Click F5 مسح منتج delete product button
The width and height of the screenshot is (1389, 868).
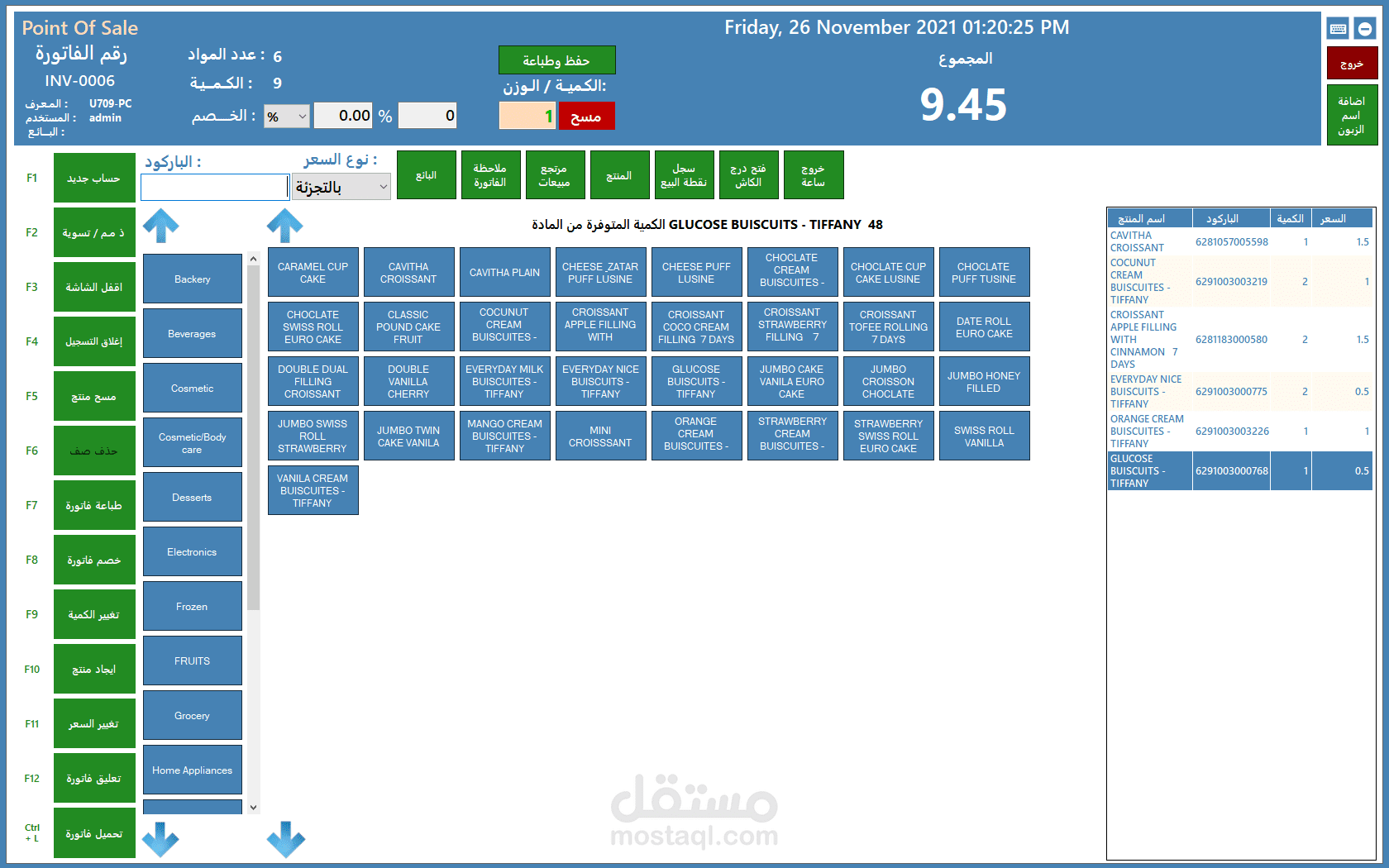(94, 396)
